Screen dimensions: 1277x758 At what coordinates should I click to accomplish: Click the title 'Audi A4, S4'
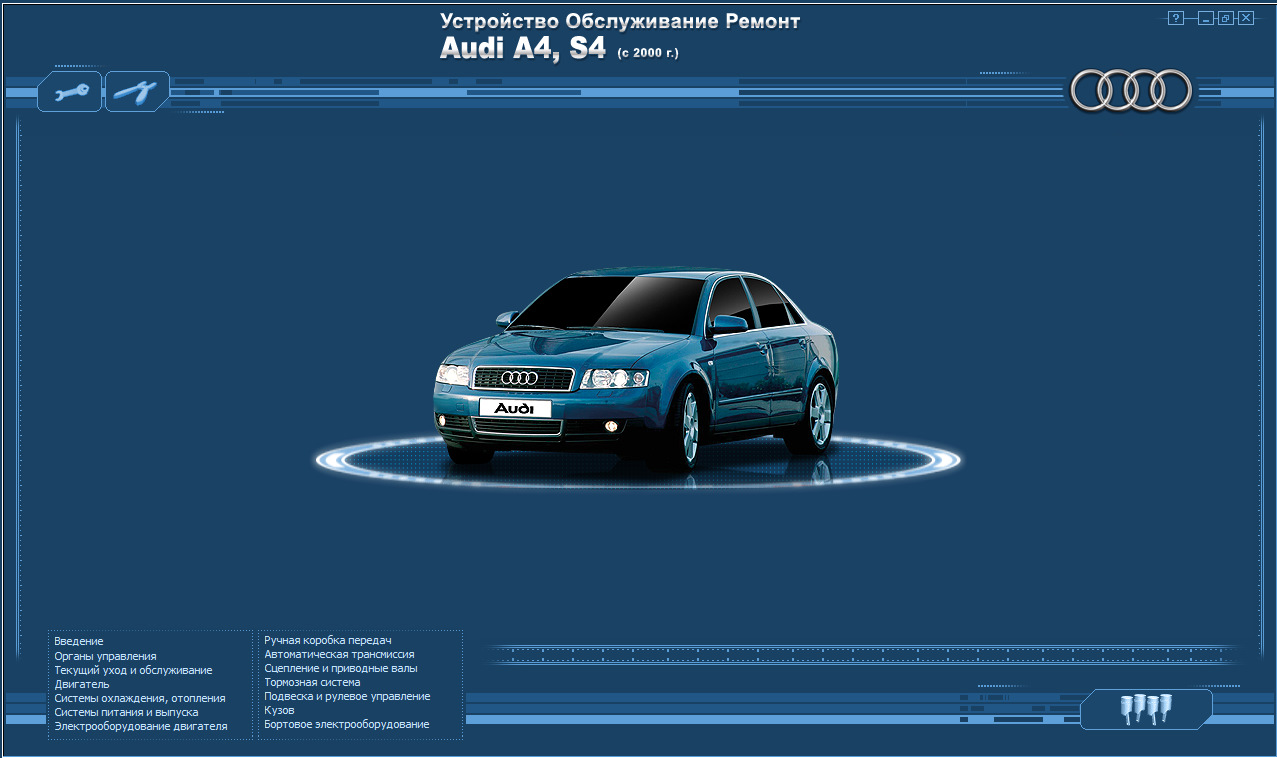tap(523, 49)
